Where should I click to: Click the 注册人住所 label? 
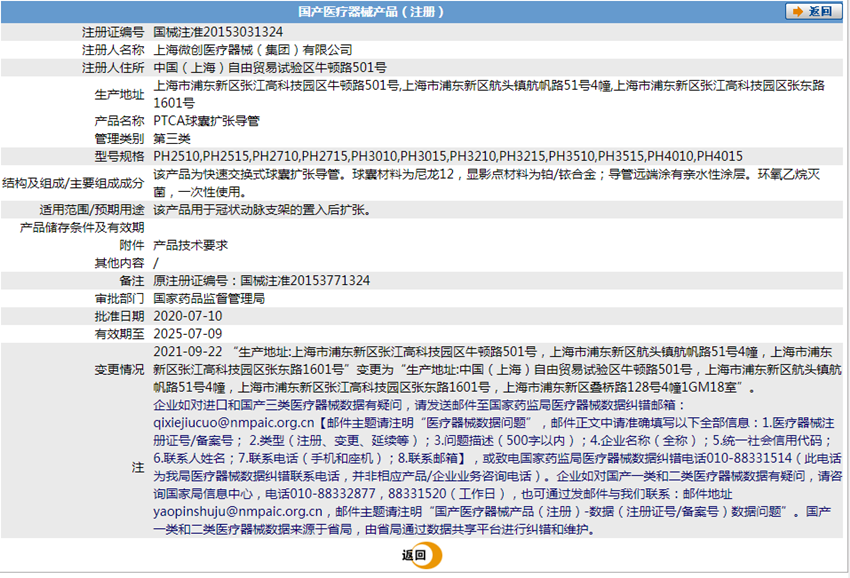pyautogui.click(x=113, y=68)
